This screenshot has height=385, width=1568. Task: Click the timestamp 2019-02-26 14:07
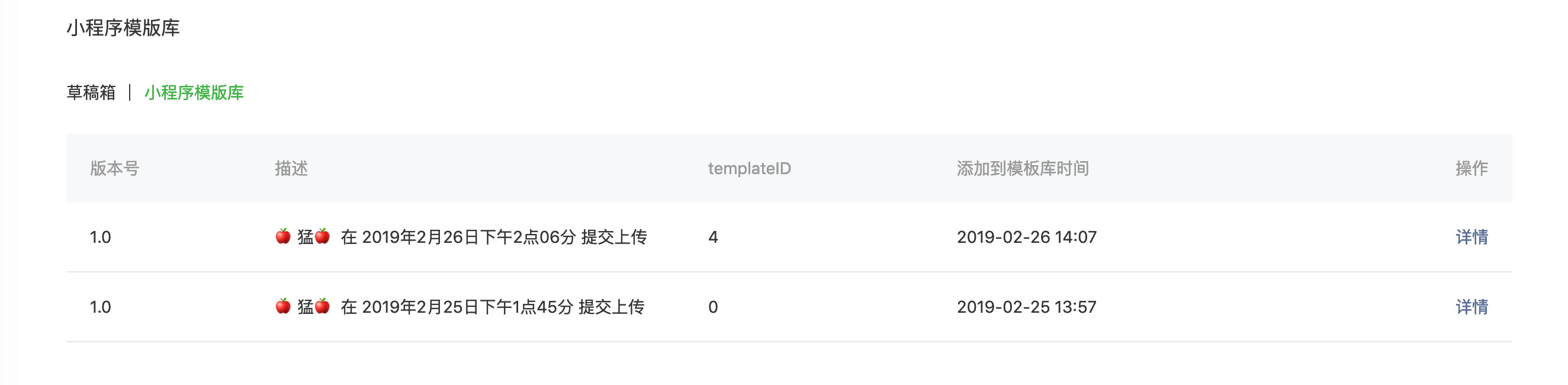coord(1026,237)
